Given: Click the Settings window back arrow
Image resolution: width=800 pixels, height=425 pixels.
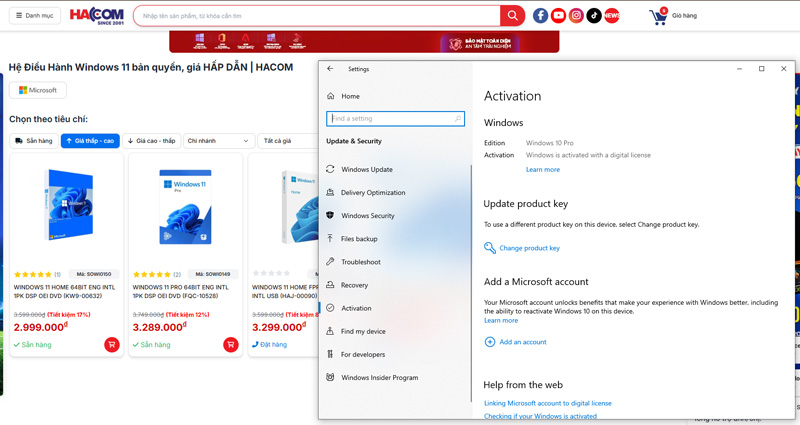Looking at the screenshot, I should click(x=330, y=68).
